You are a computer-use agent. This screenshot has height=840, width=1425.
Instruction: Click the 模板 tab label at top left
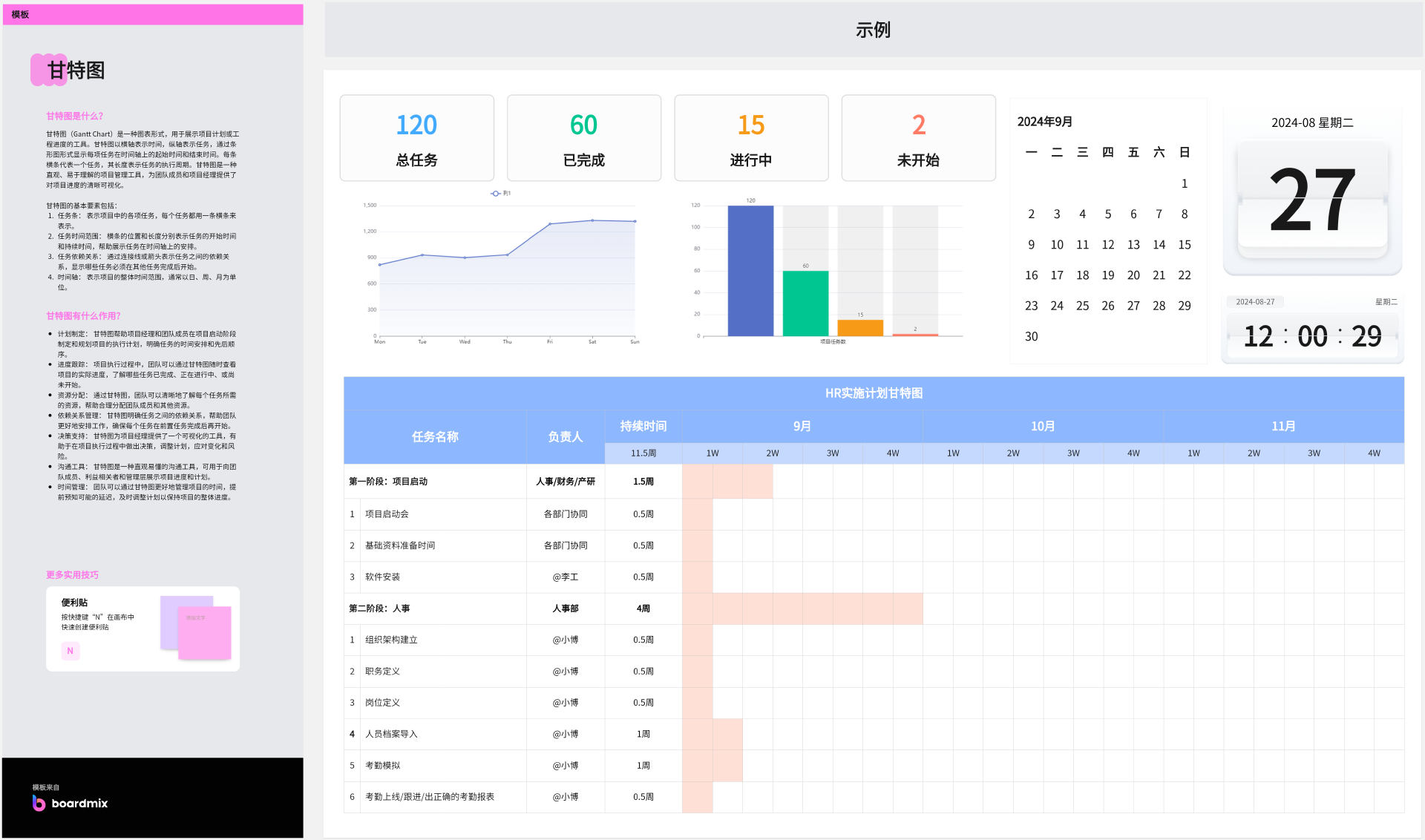[20, 15]
